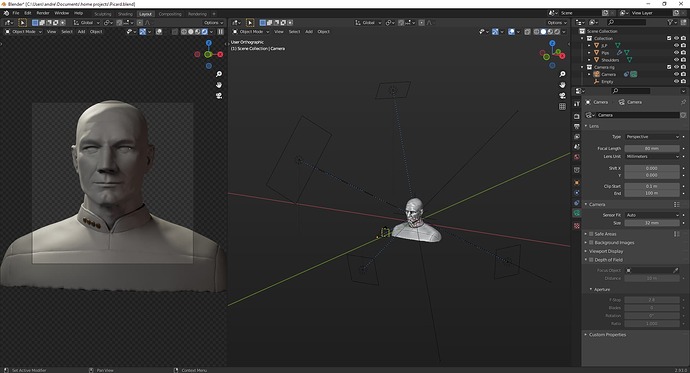
Task: Switch to the Sculpting workspace tab
Action: (103, 14)
